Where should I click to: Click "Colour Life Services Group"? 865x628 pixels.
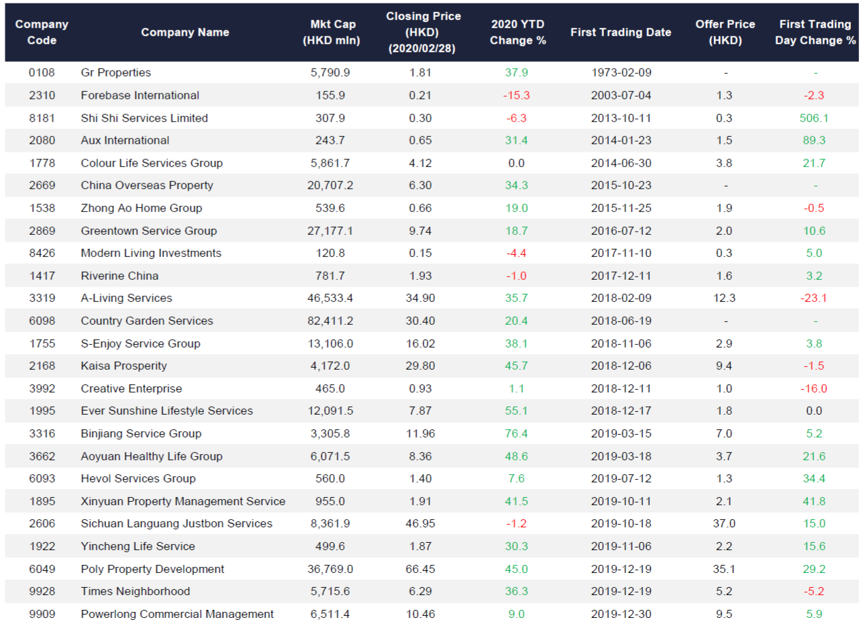click(152, 163)
